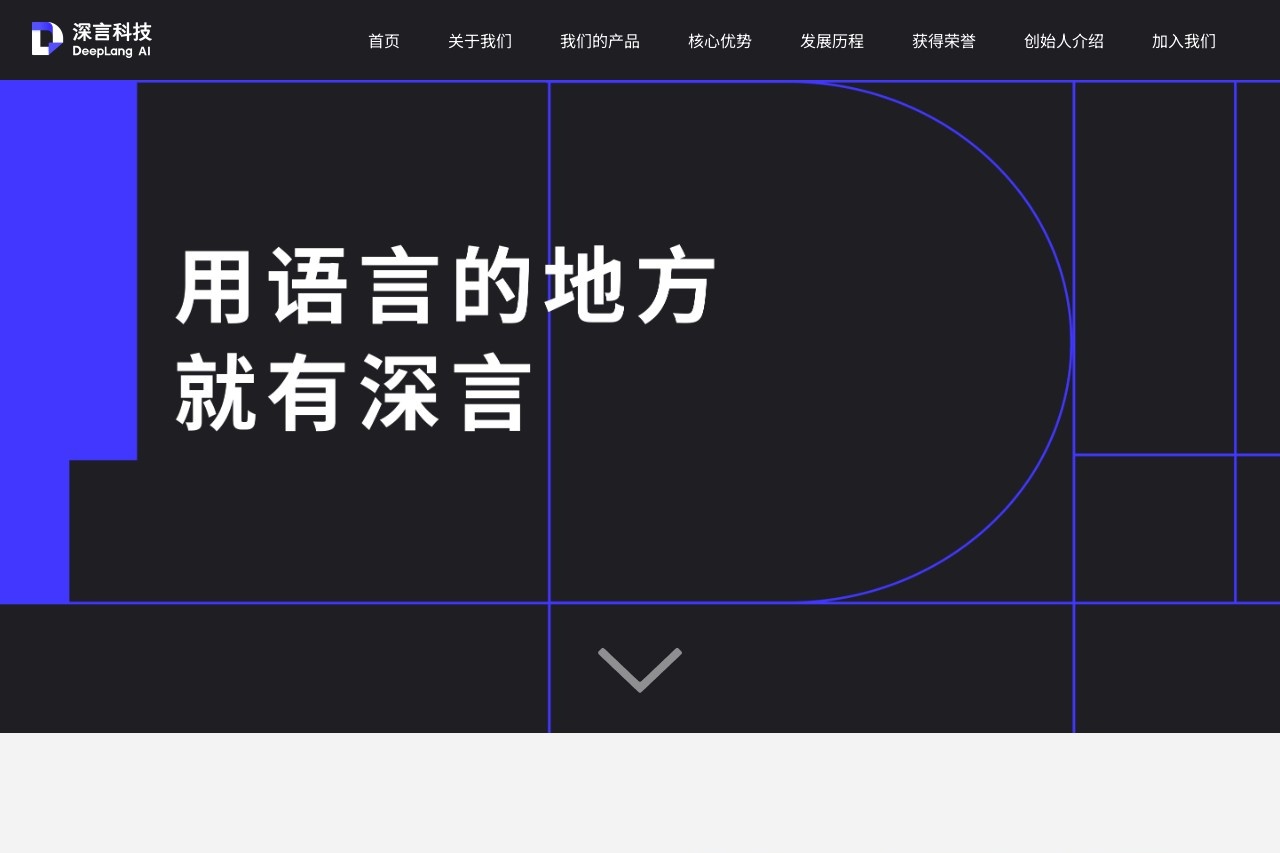The height and width of the screenshot is (853, 1280).
Task: Select 创始人介绍 in the navigation
Action: click(1064, 41)
